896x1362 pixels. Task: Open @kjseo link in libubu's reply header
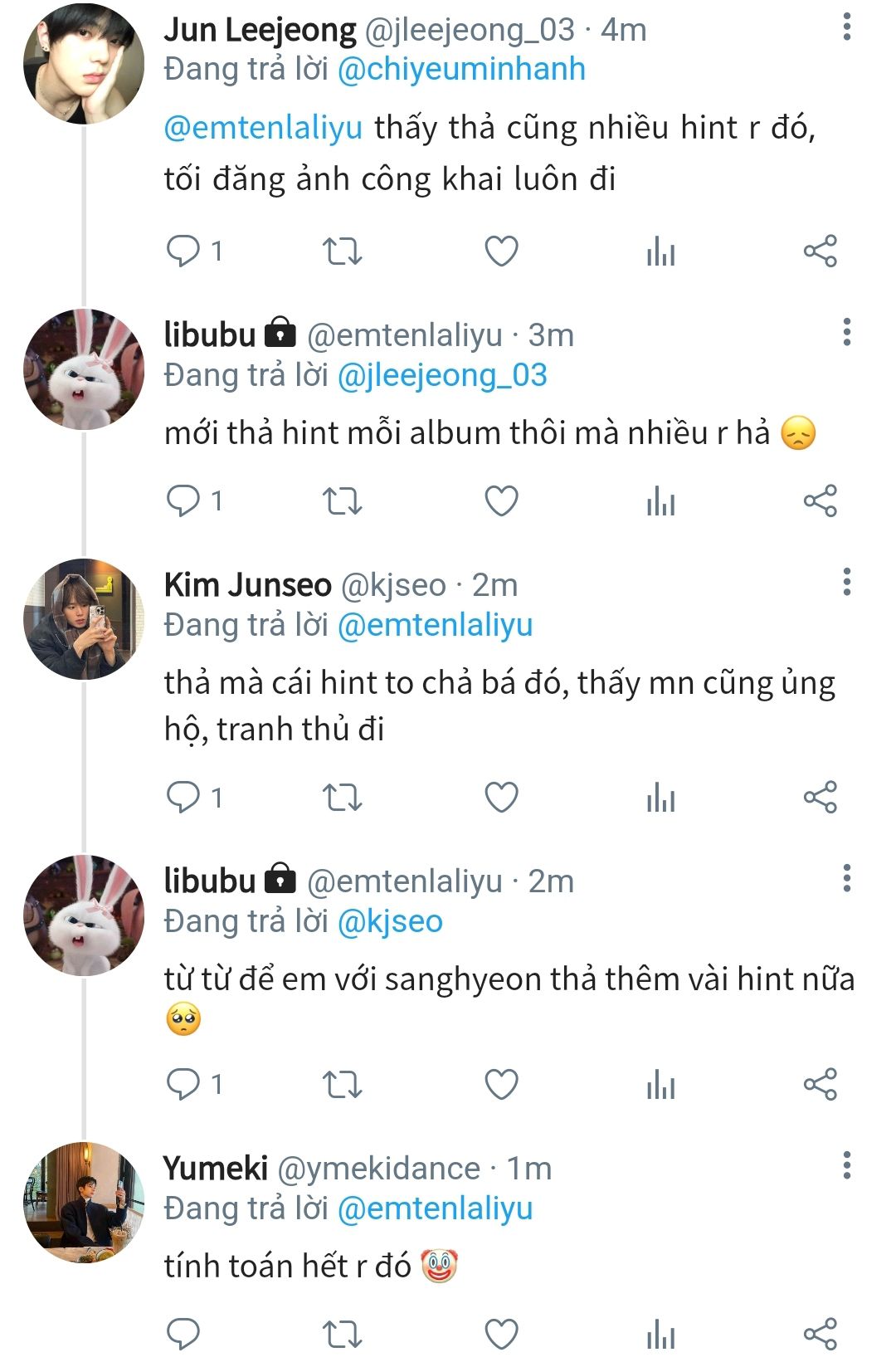tap(390, 921)
